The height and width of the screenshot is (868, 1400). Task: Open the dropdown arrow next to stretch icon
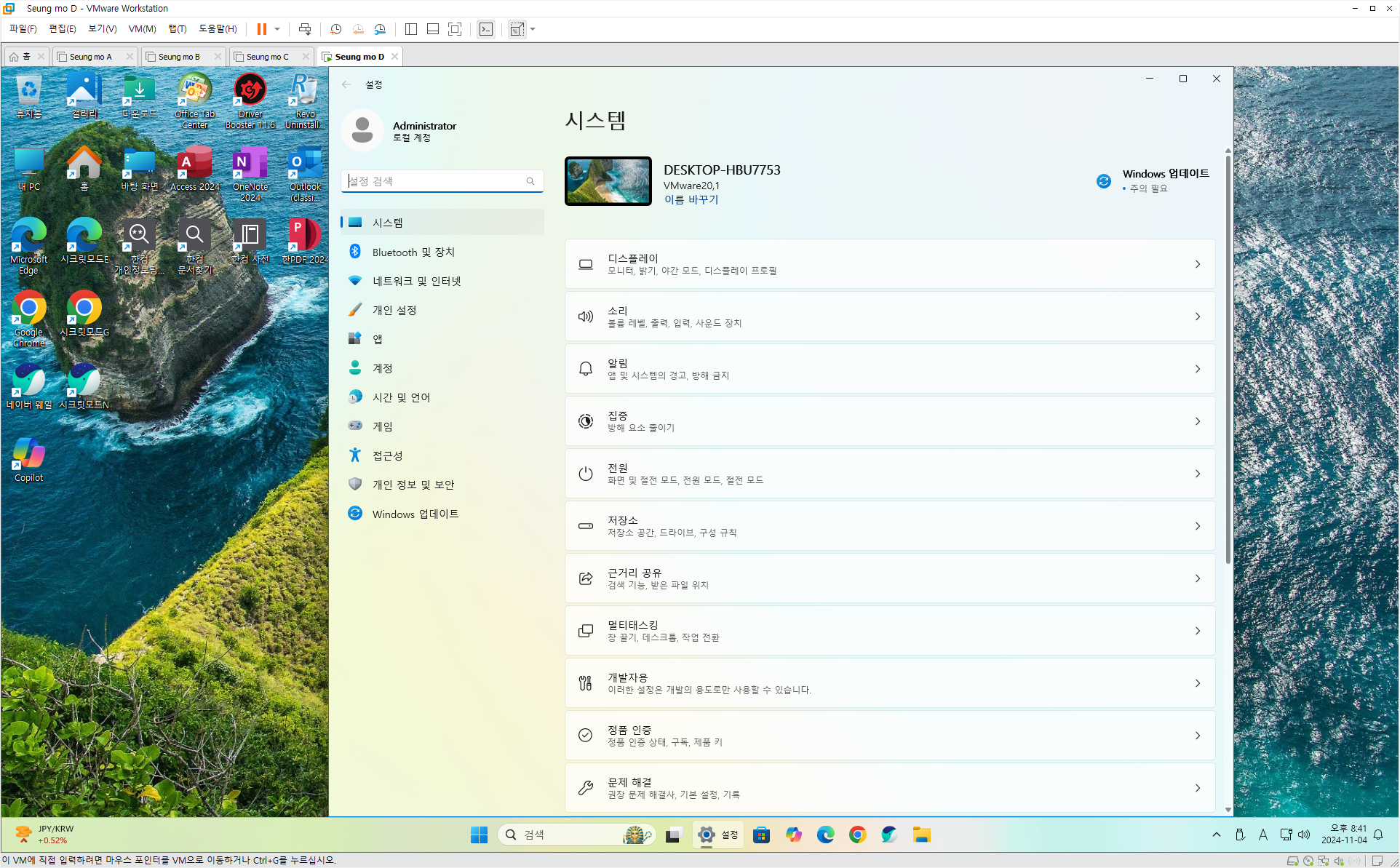[x=533, y=29]
